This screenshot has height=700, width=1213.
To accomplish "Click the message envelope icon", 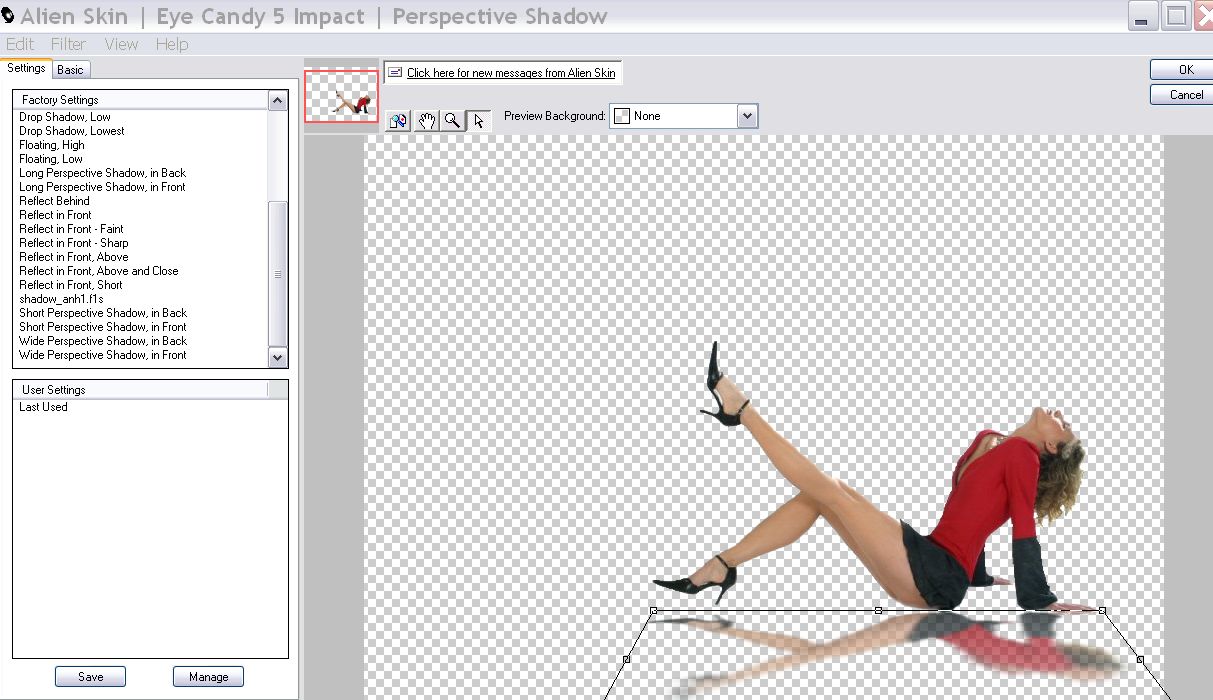I will point(395,73).
